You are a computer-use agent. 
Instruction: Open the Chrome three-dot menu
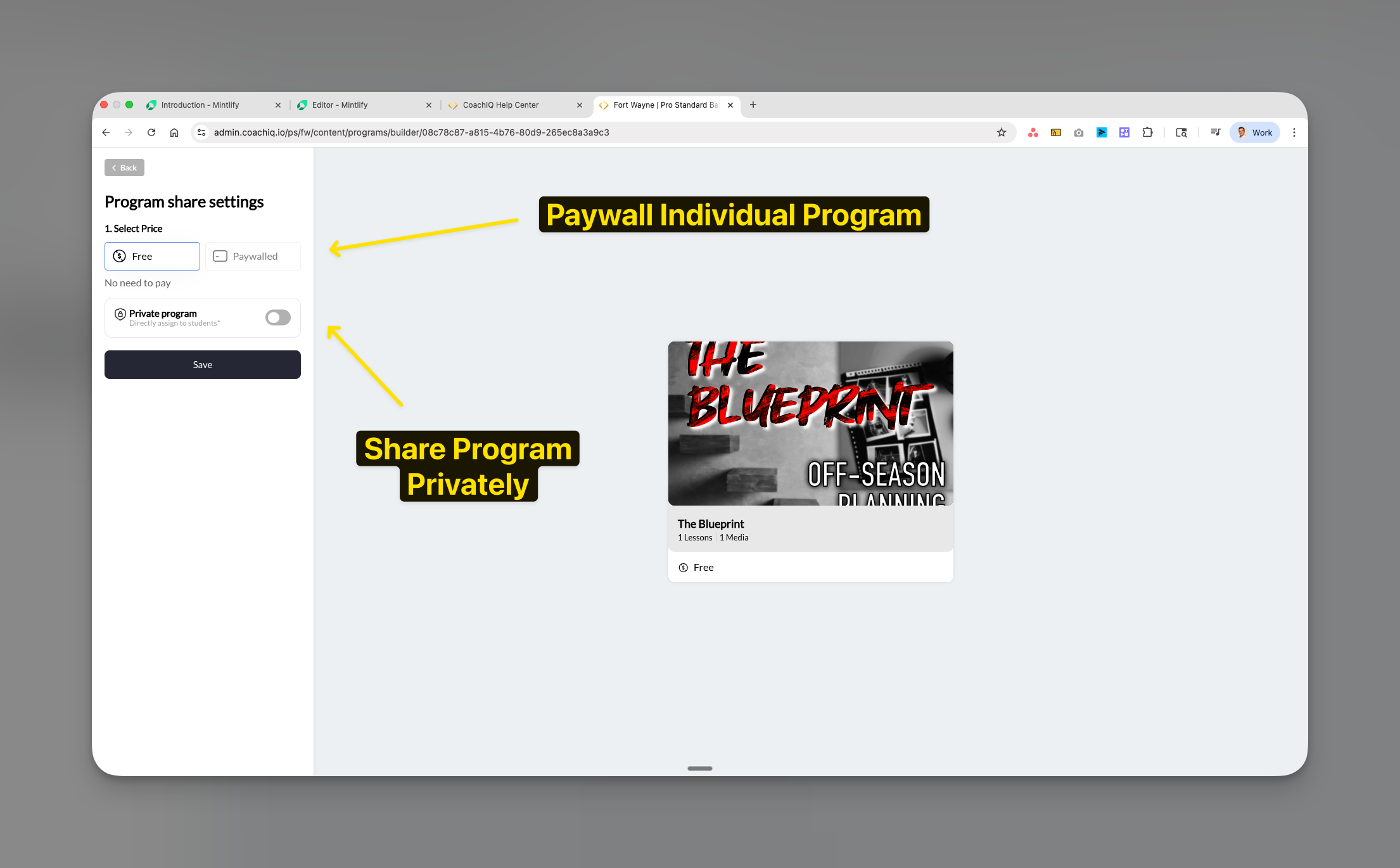(x=1294, y=132)
